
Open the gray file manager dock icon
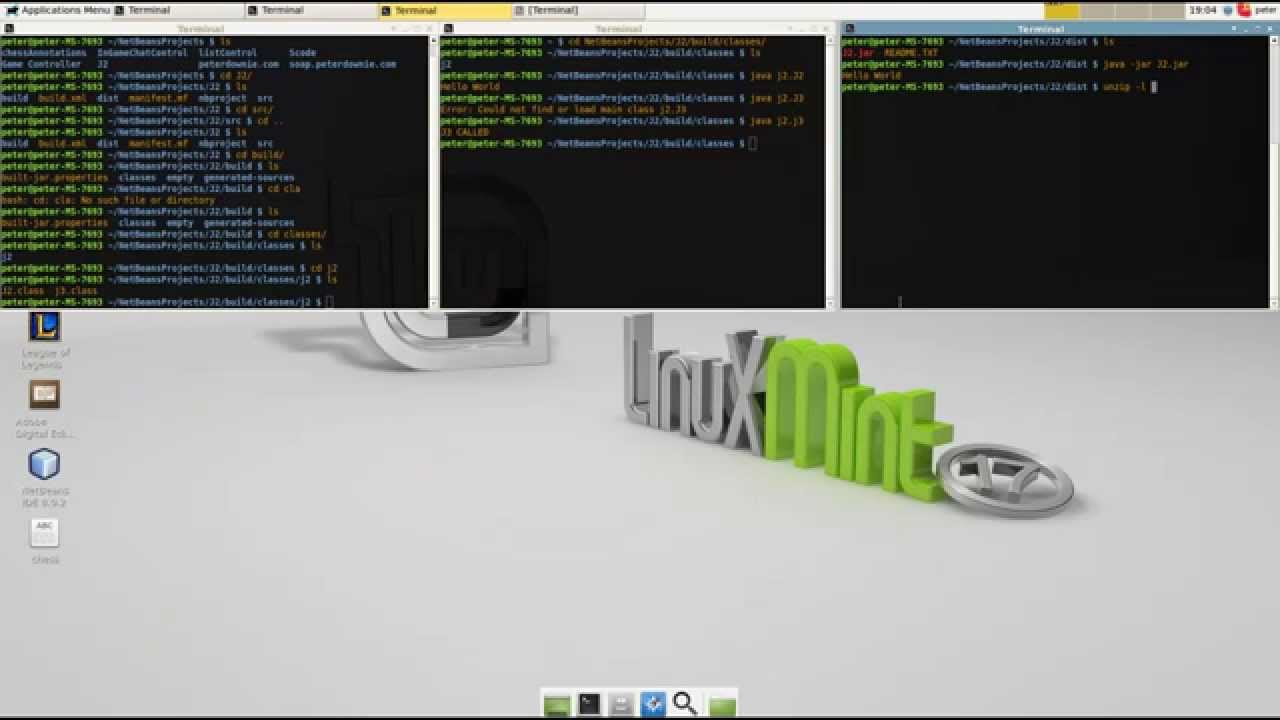(621, 704)
